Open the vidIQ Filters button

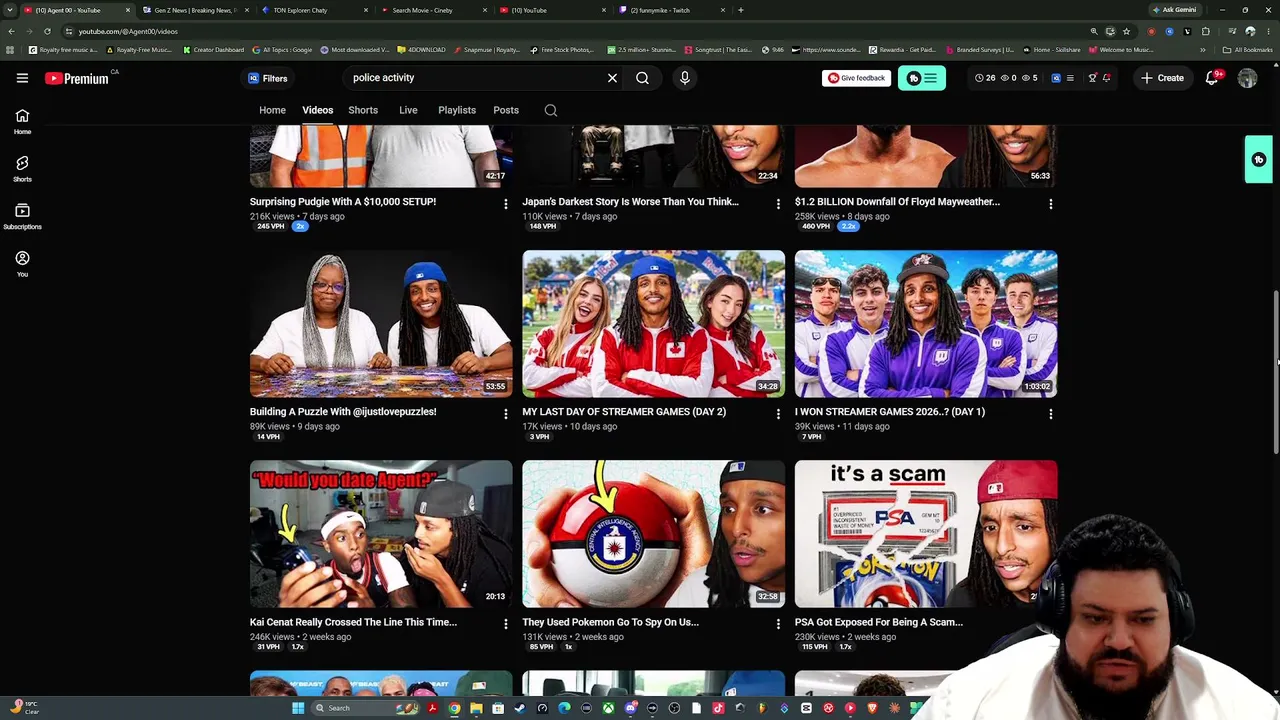(268, 78)
